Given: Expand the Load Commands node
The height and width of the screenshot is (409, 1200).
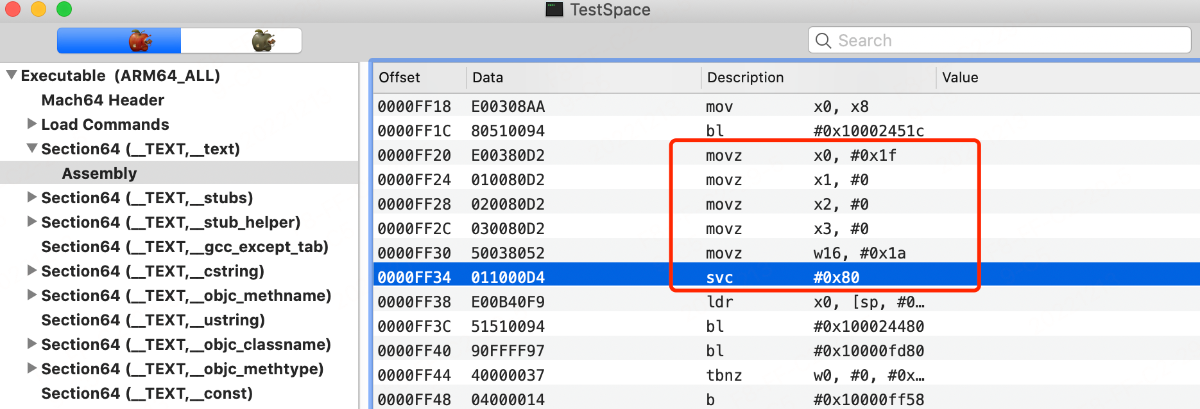Looking at the screenshot, I should coord(31,124).
